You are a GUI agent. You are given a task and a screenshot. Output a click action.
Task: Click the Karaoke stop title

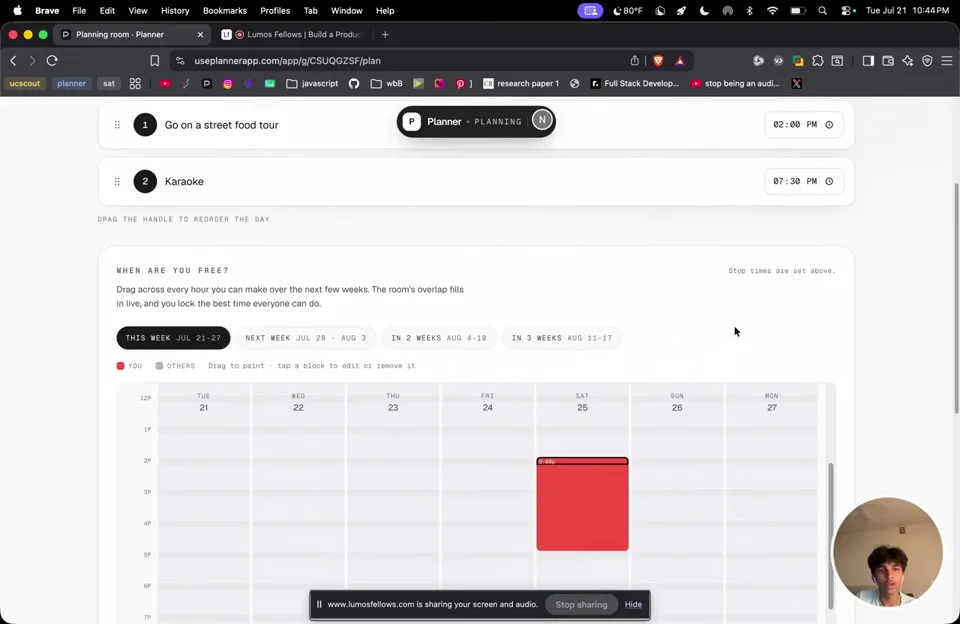pyautogui.click(x=184, y=181)
